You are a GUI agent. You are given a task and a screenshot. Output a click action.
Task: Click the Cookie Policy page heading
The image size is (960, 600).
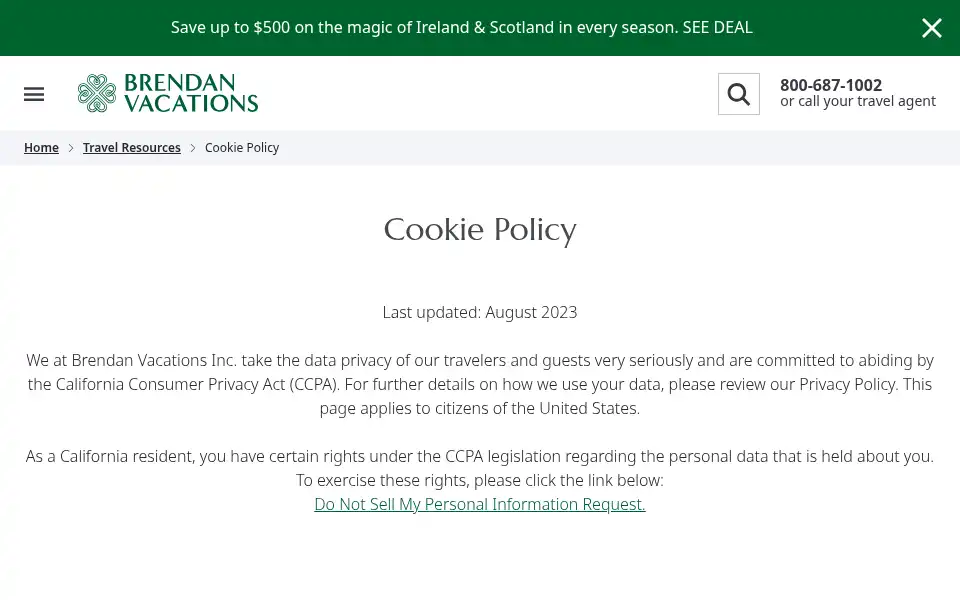tap(479, 230)
